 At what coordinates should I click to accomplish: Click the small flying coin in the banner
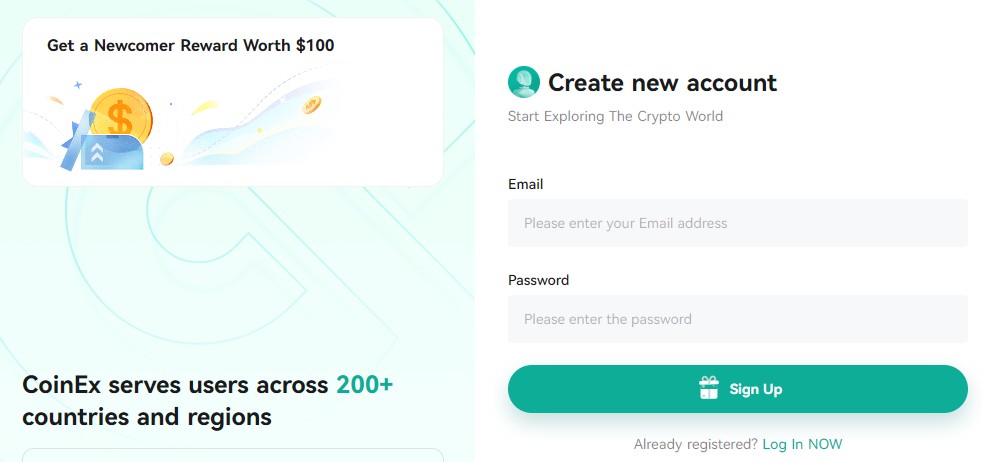click(x=311, y=105)
